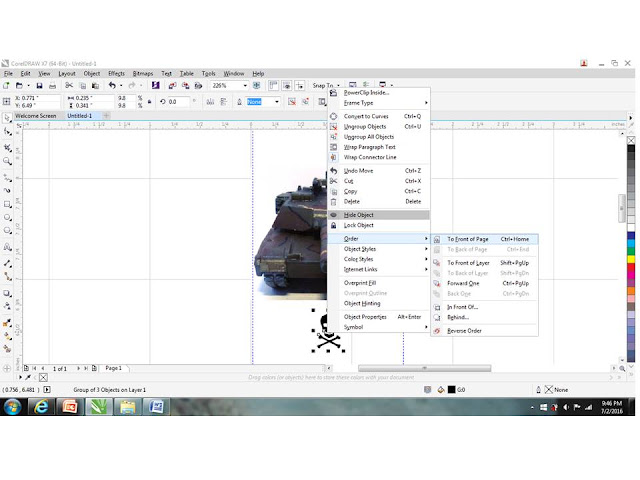The width and height of the screenshot is (640, 480).
Task: Toggle Show guidelines button
Action: coord(300,85)
